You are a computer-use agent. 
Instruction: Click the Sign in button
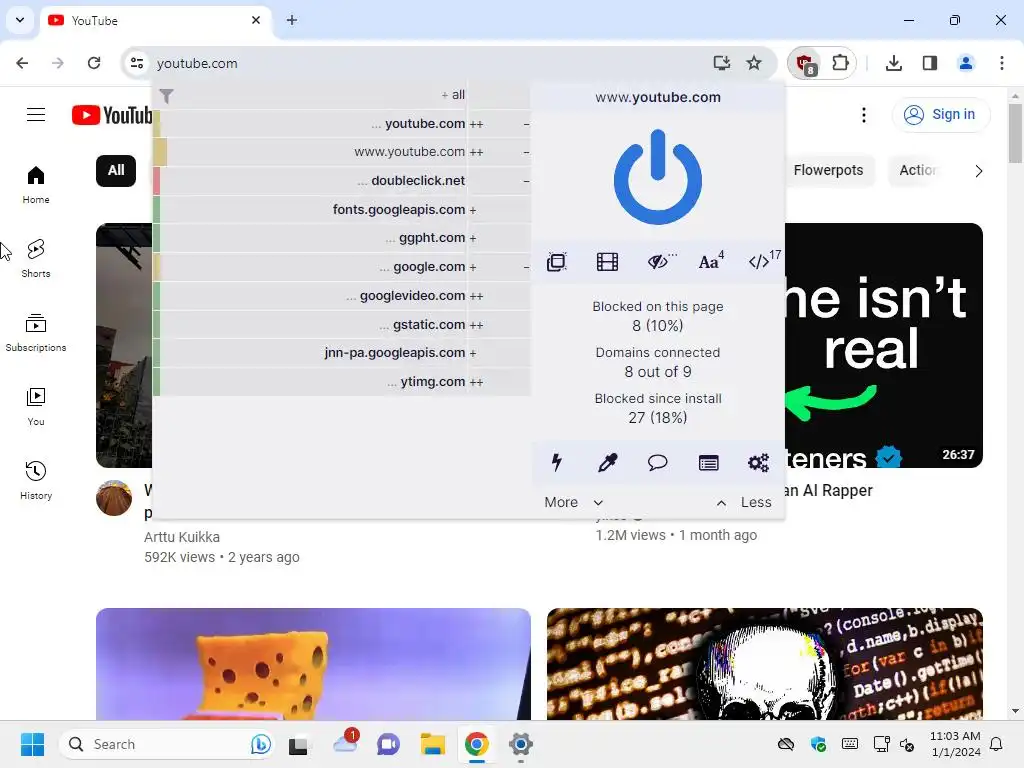pyautogui.click(x=940, y=114)
